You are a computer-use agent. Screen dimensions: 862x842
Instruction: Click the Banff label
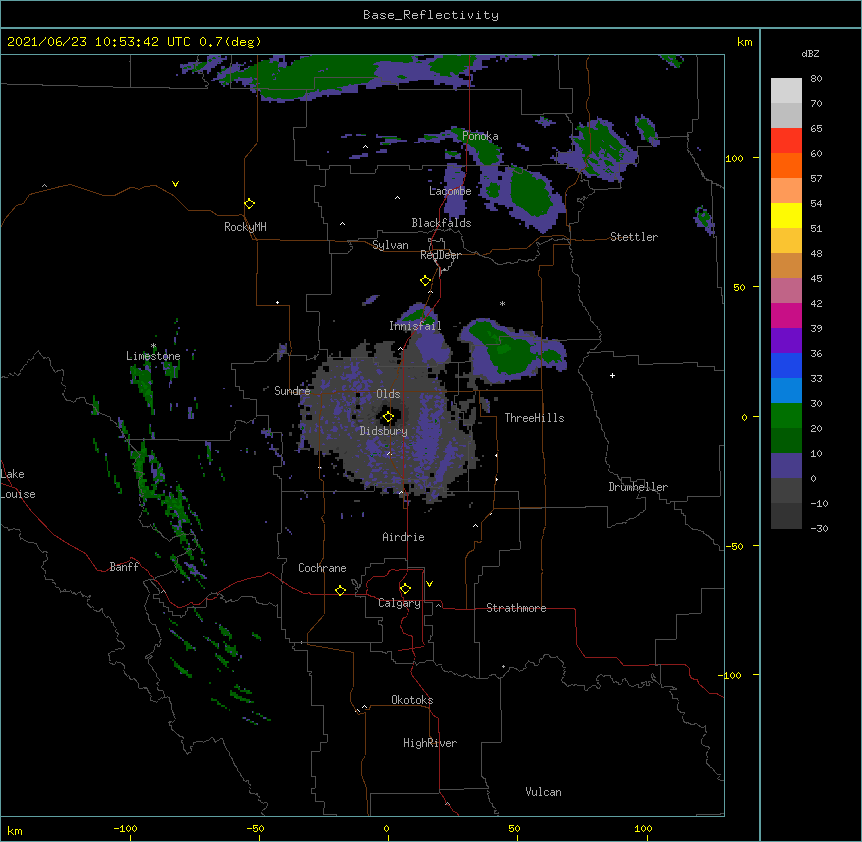pyautogui.click(x=124, y=567)
